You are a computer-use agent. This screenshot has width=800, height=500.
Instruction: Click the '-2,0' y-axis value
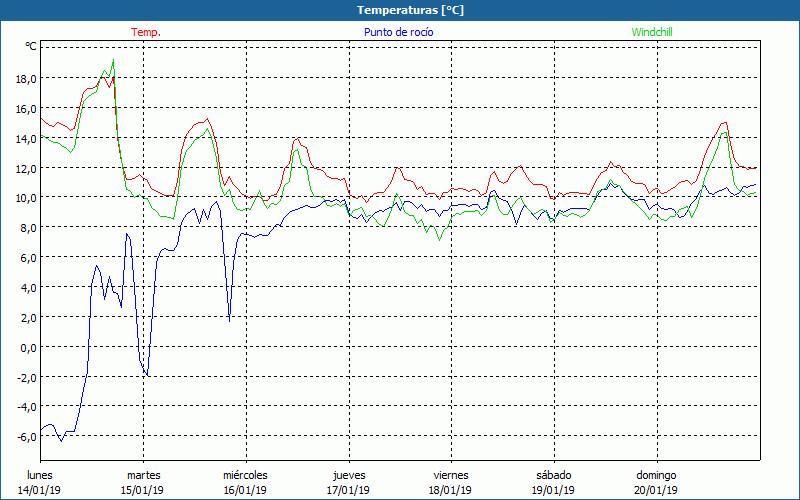[x=27, y=377]
